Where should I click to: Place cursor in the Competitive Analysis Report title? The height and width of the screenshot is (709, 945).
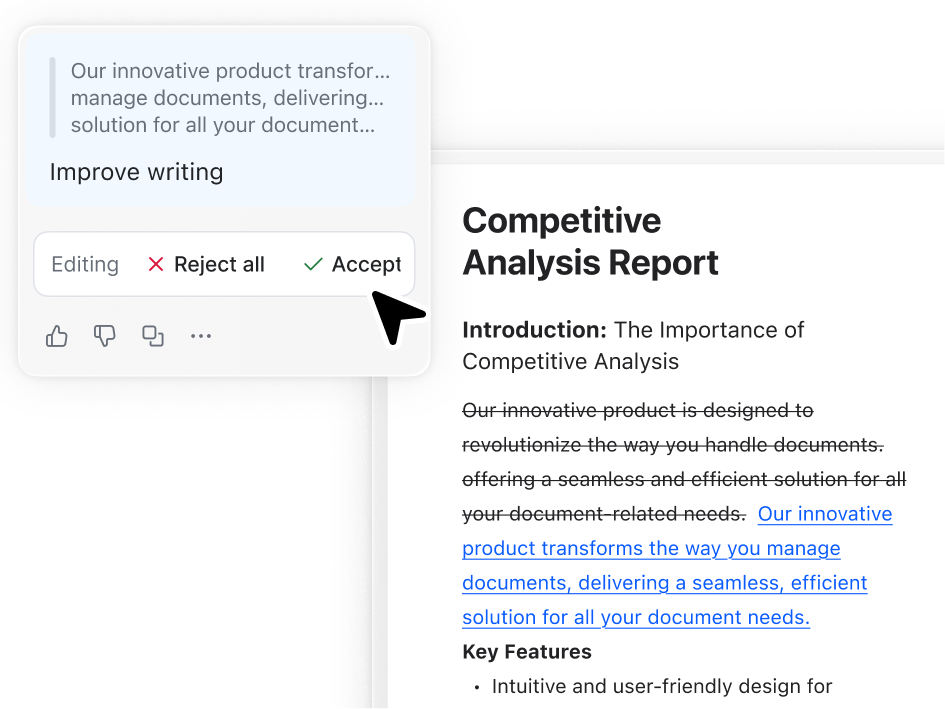tap(590, 241)
